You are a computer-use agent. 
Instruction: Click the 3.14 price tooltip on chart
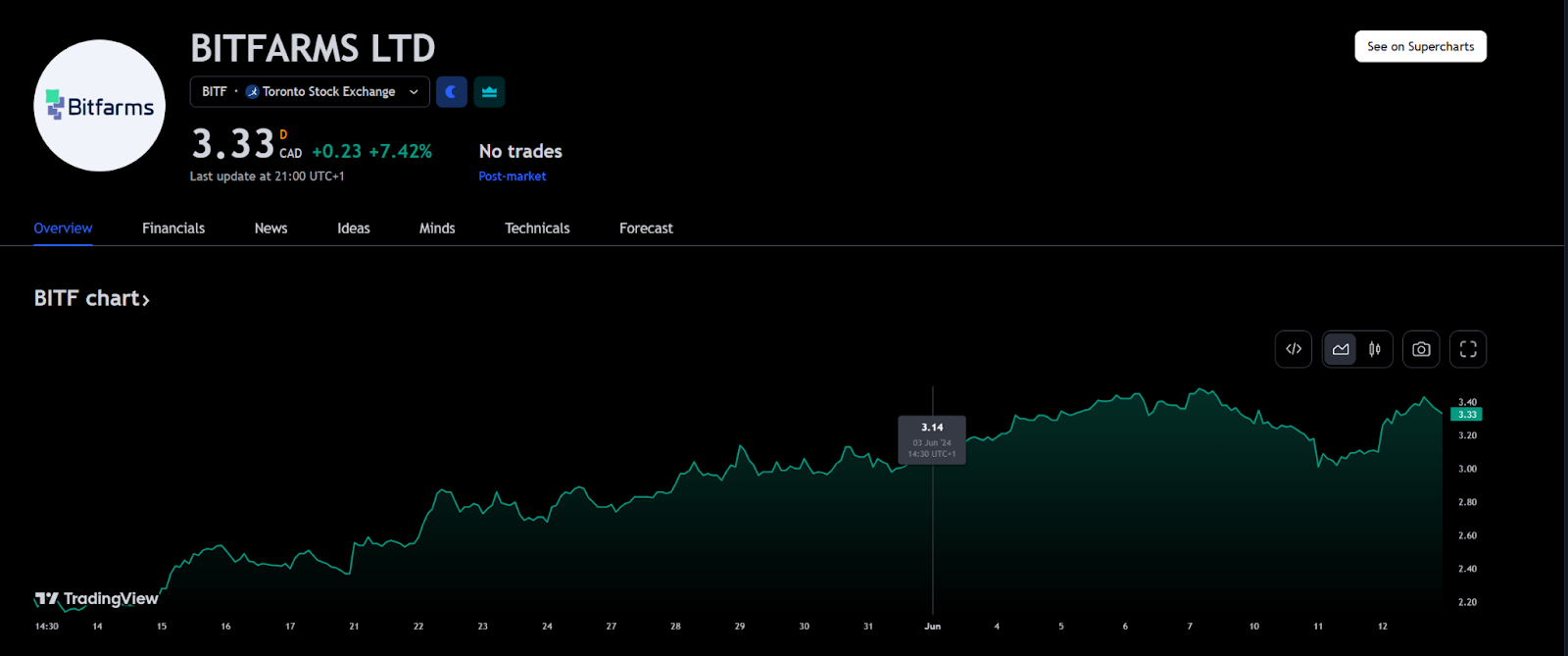click(x=932, y=440)
